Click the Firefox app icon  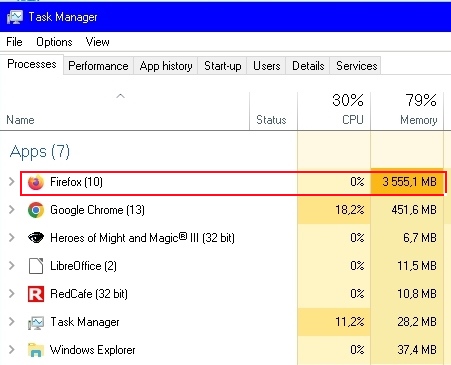tap(36, 182)
